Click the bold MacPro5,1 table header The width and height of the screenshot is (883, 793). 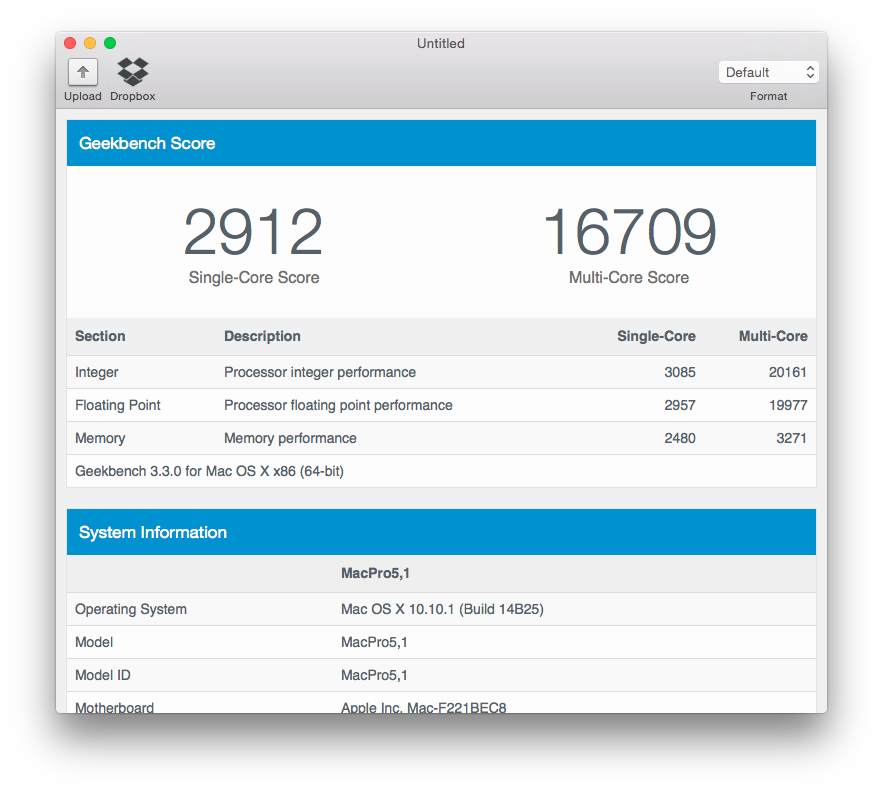click(x=376, y=573)
